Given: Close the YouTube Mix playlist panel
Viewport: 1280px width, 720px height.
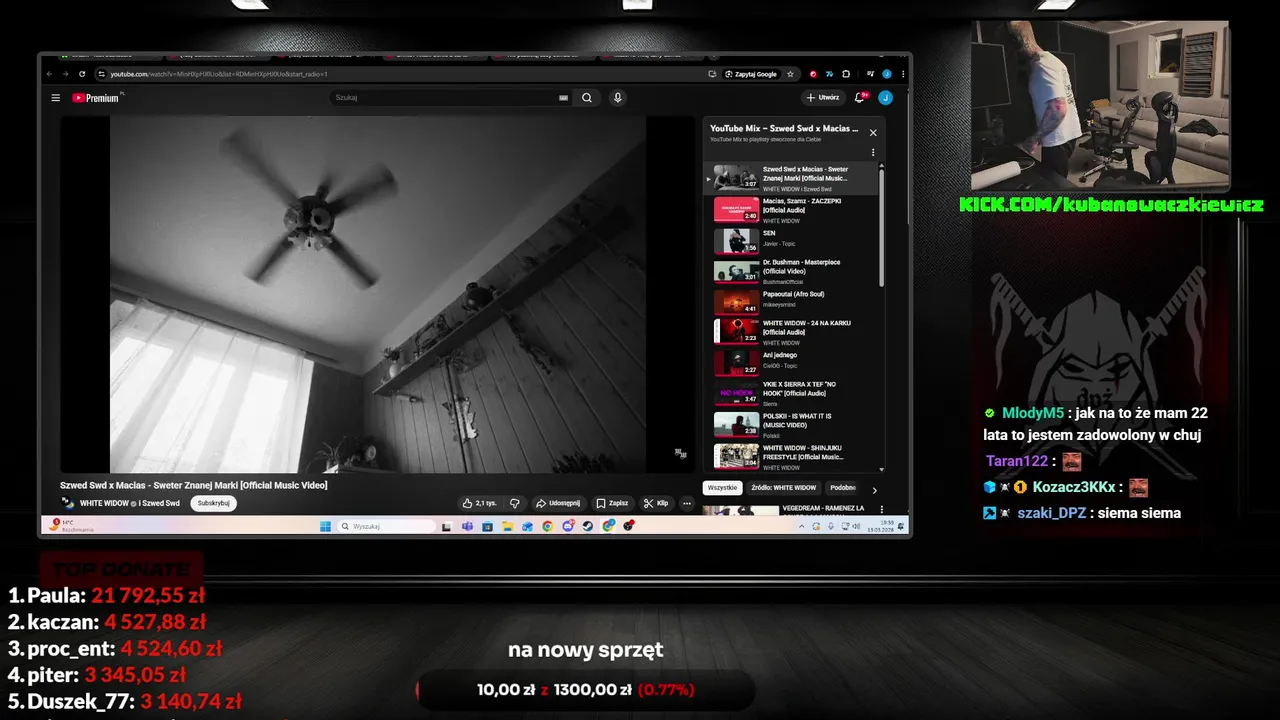Looking at the screenshot, I should point(873,132).
